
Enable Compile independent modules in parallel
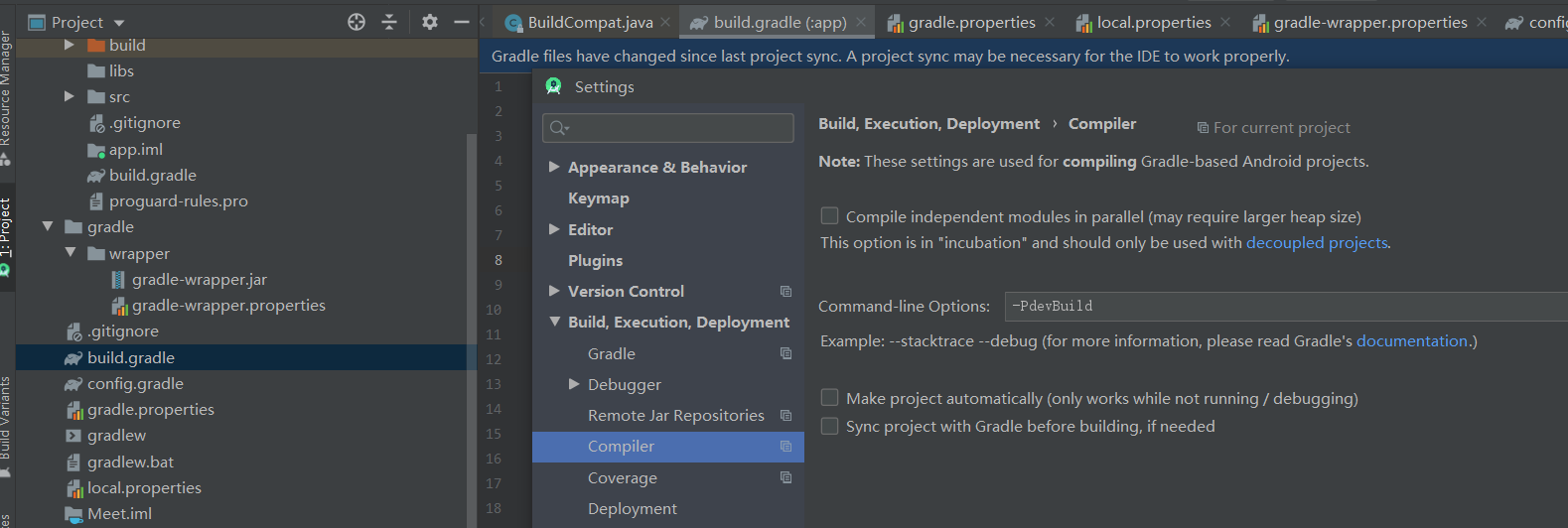[829, 215]
